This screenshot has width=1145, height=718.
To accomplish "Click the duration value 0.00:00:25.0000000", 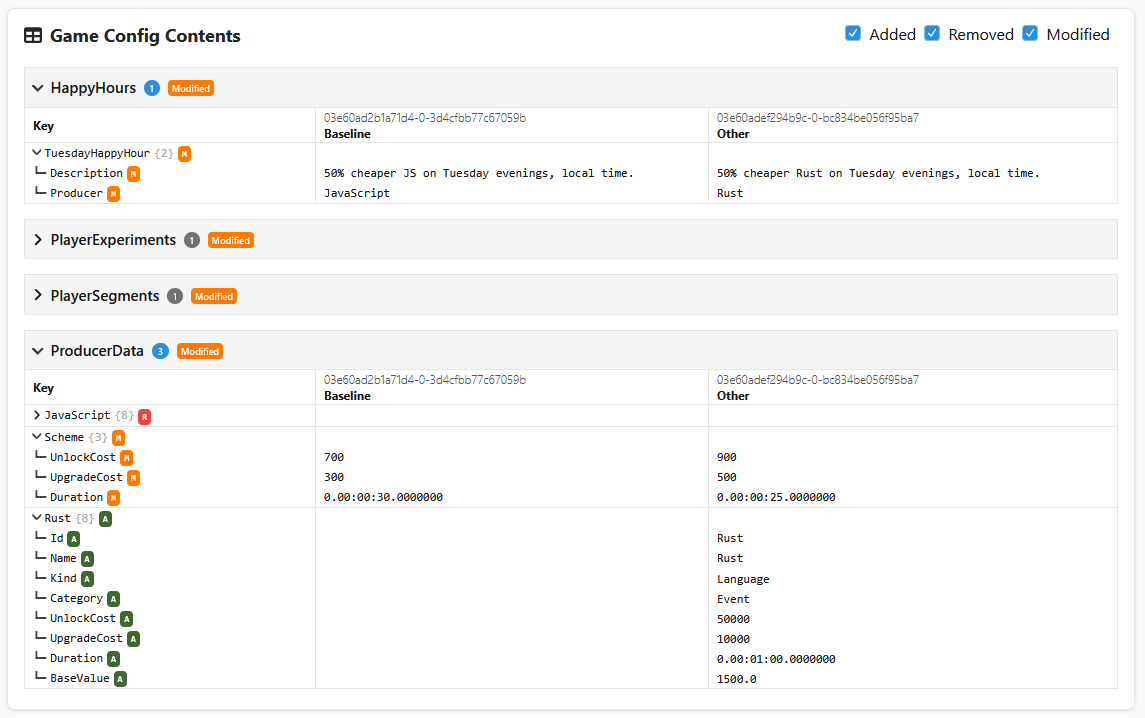I will click(776, 497).
